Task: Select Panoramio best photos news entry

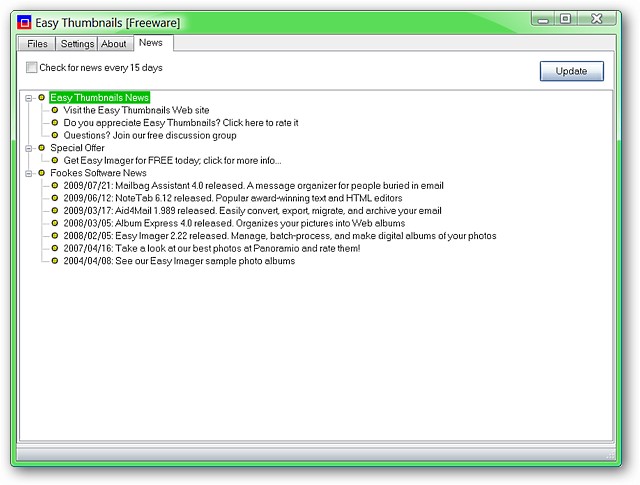Action: pos(212,248)
